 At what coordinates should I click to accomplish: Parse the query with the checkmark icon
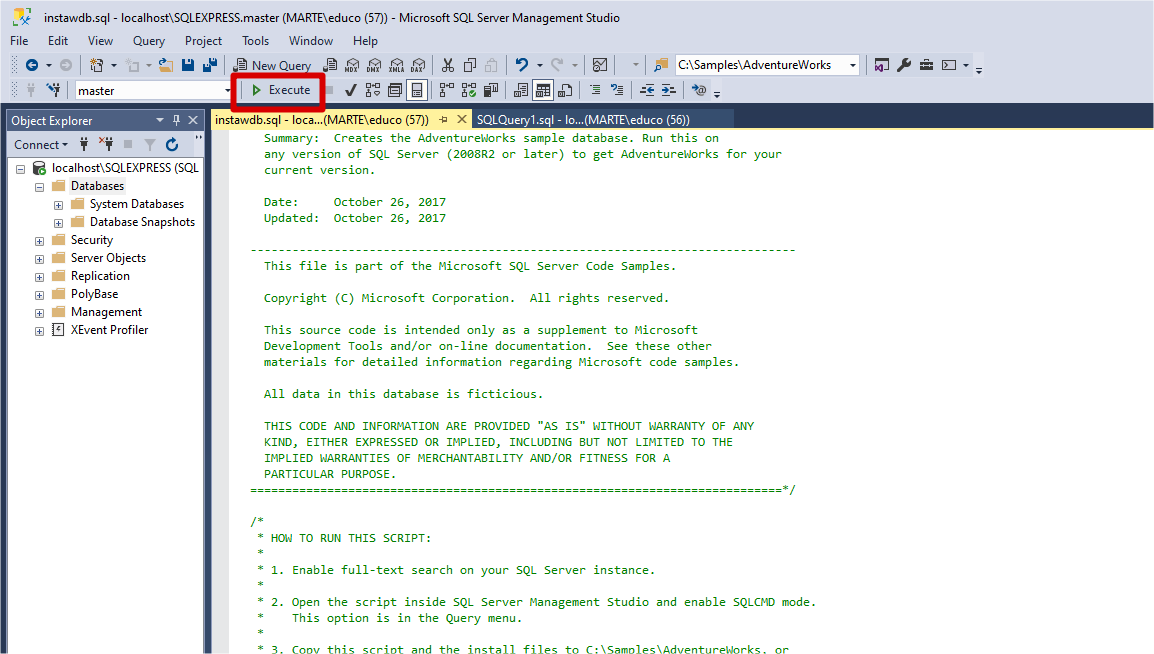(350, 90)
